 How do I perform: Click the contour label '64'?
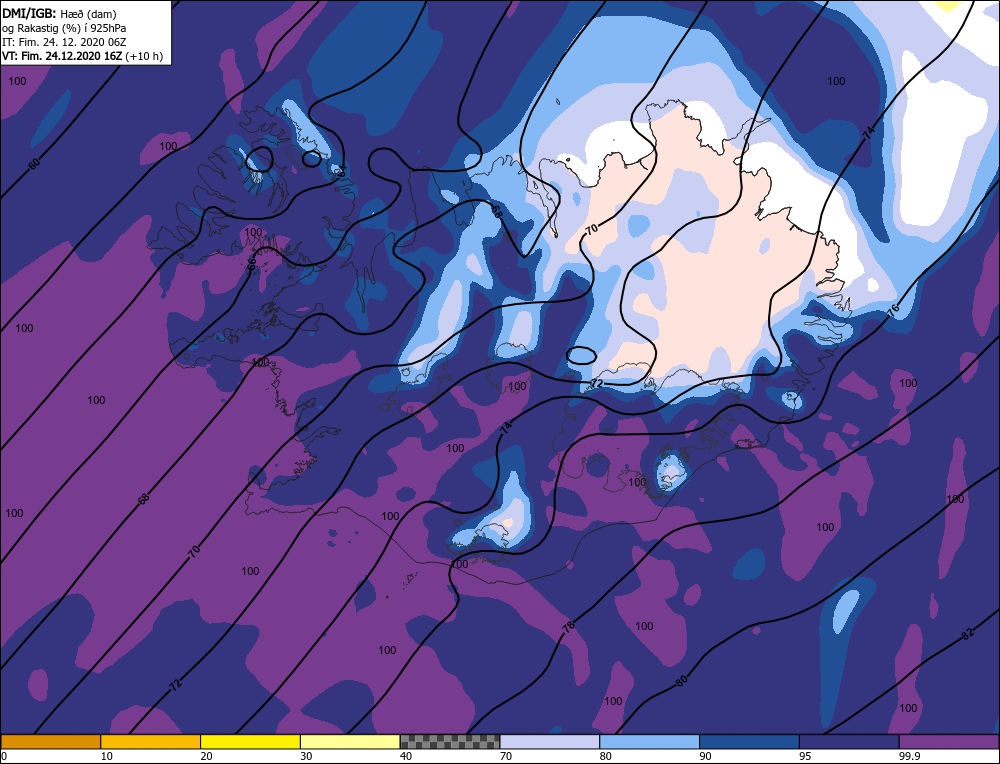pyautogui.click(x=342, y=171)
